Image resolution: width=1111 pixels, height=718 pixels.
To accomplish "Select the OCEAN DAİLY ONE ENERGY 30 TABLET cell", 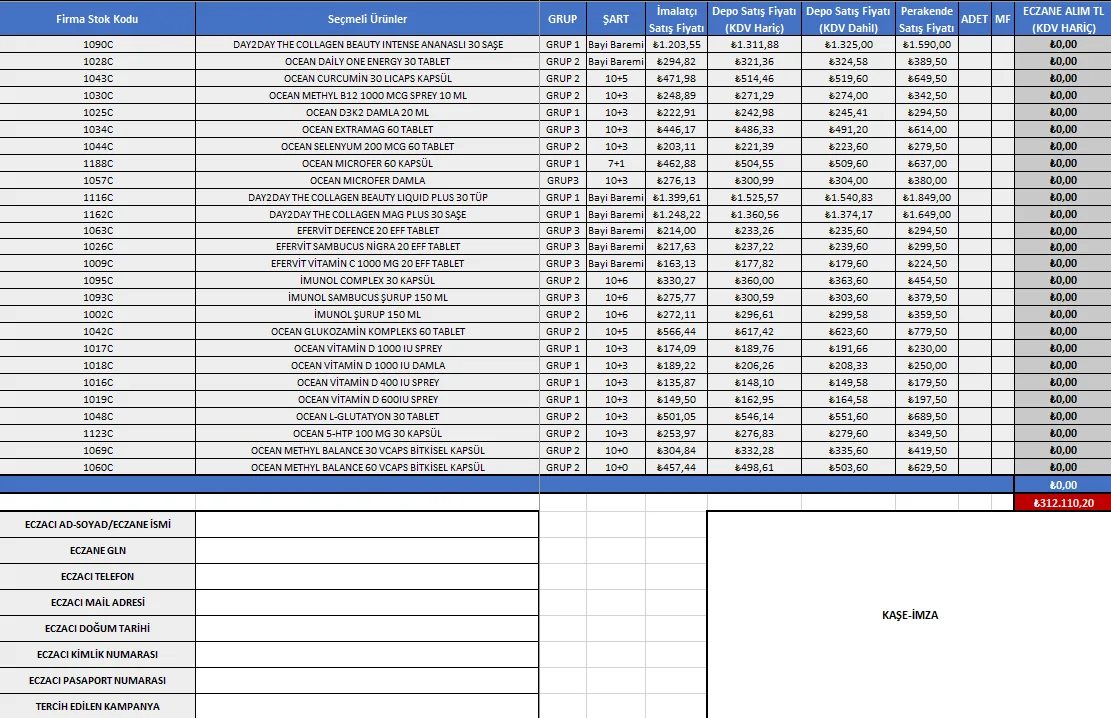I will coord(367,61).
